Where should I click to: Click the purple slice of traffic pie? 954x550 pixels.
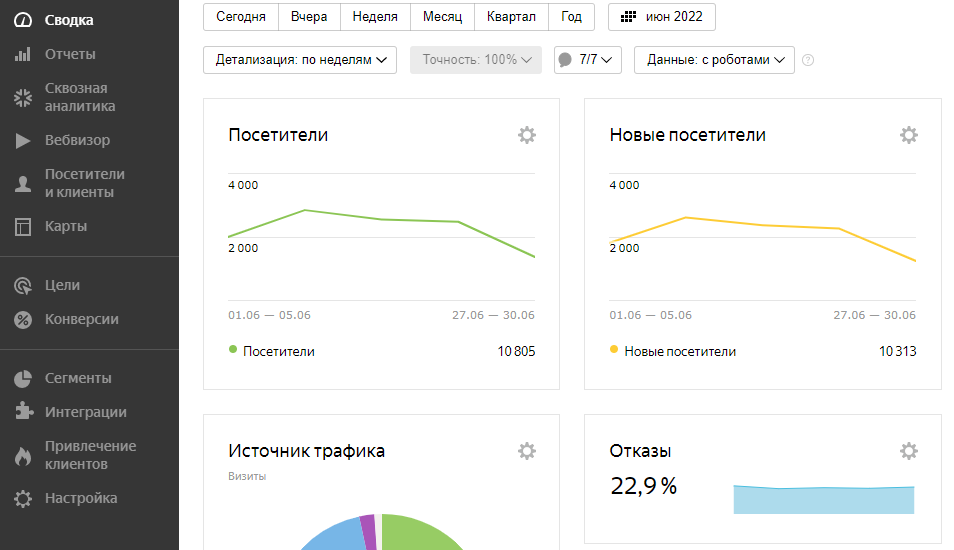(369, 531)
